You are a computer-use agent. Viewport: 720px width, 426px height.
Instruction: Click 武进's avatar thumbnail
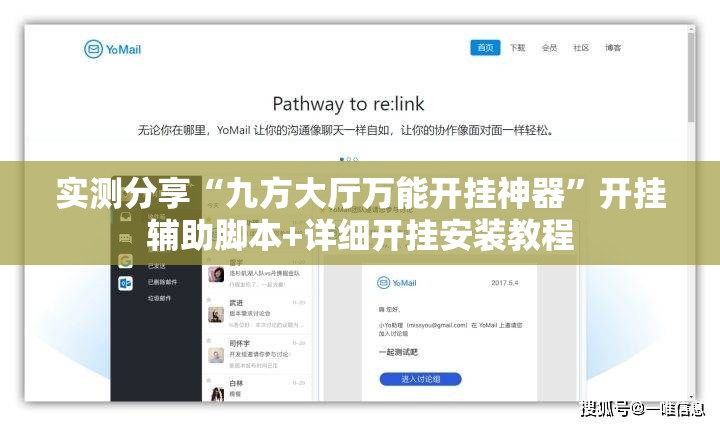[x=216, y=315]
